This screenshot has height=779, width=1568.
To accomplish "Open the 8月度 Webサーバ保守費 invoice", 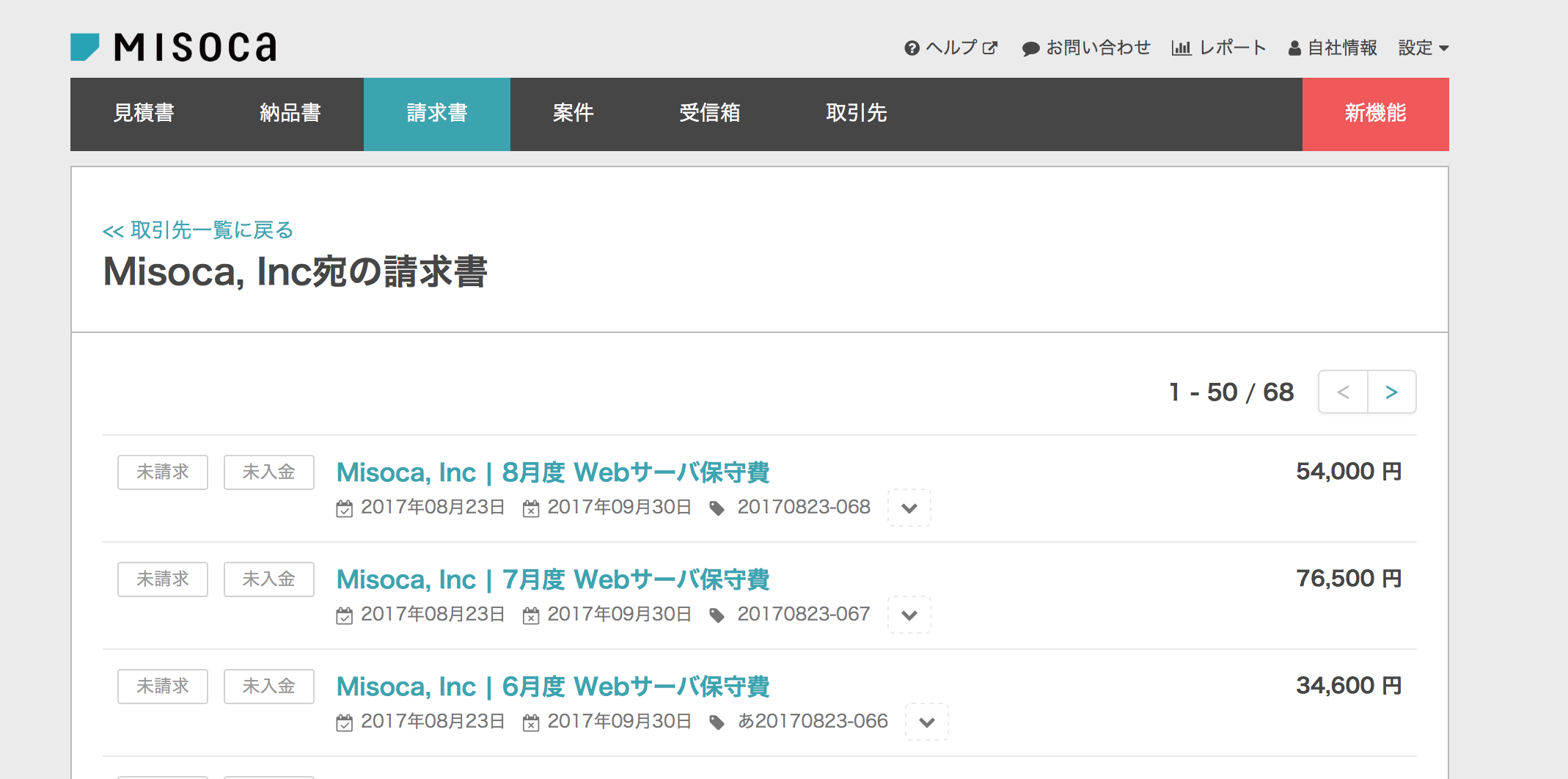I will pos(553,472).
